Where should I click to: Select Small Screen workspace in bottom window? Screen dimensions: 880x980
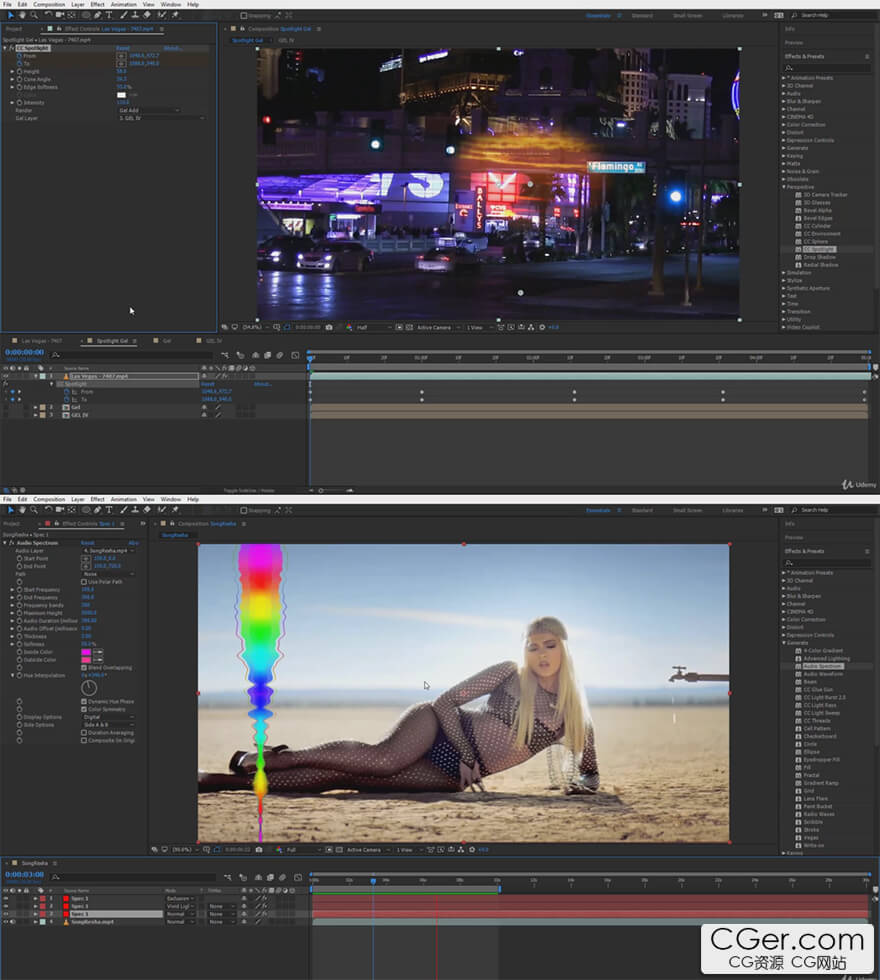(x=688, y=511)
